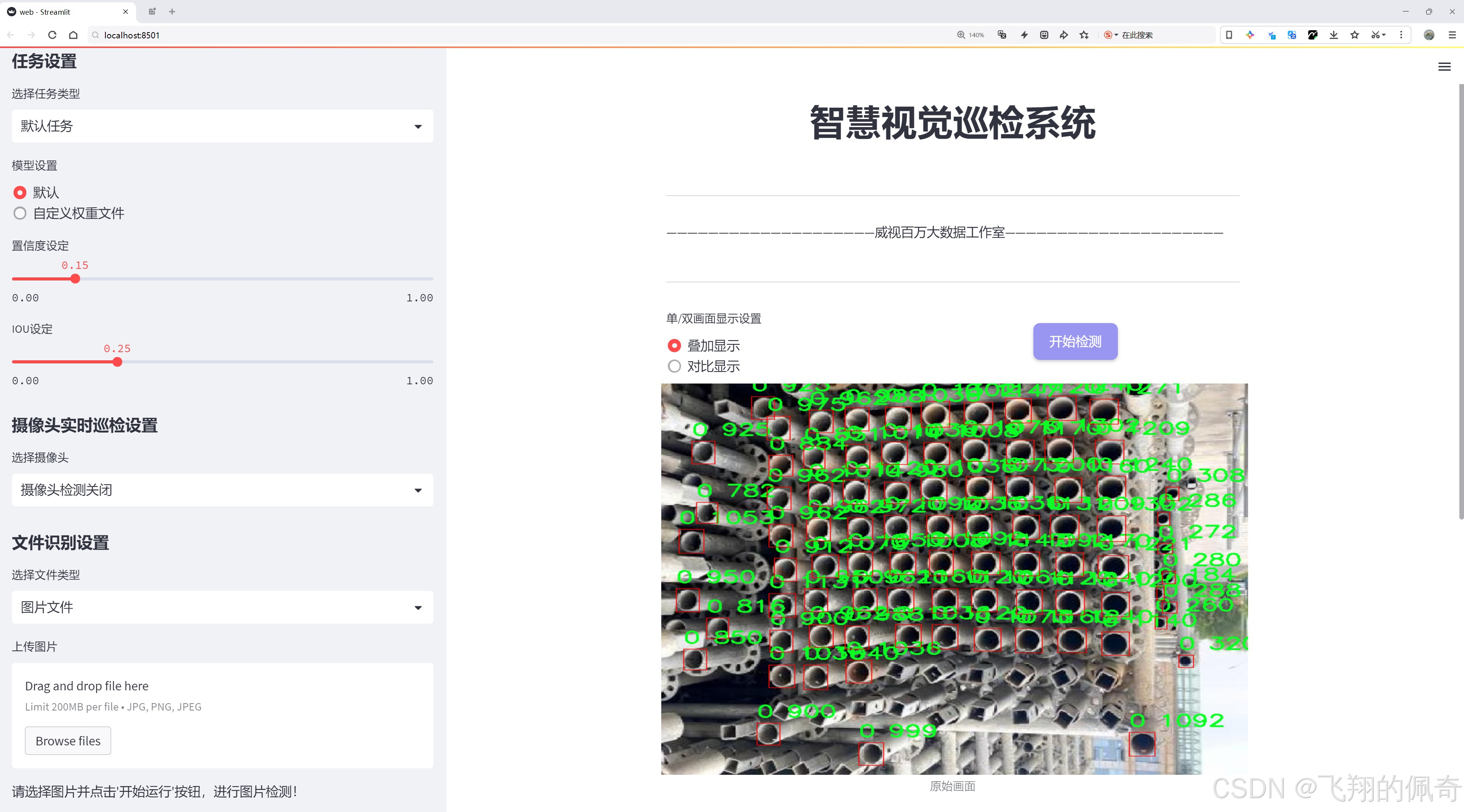
Task: Open the colorful AI assistant star icon
Action: coord(1250,34)
